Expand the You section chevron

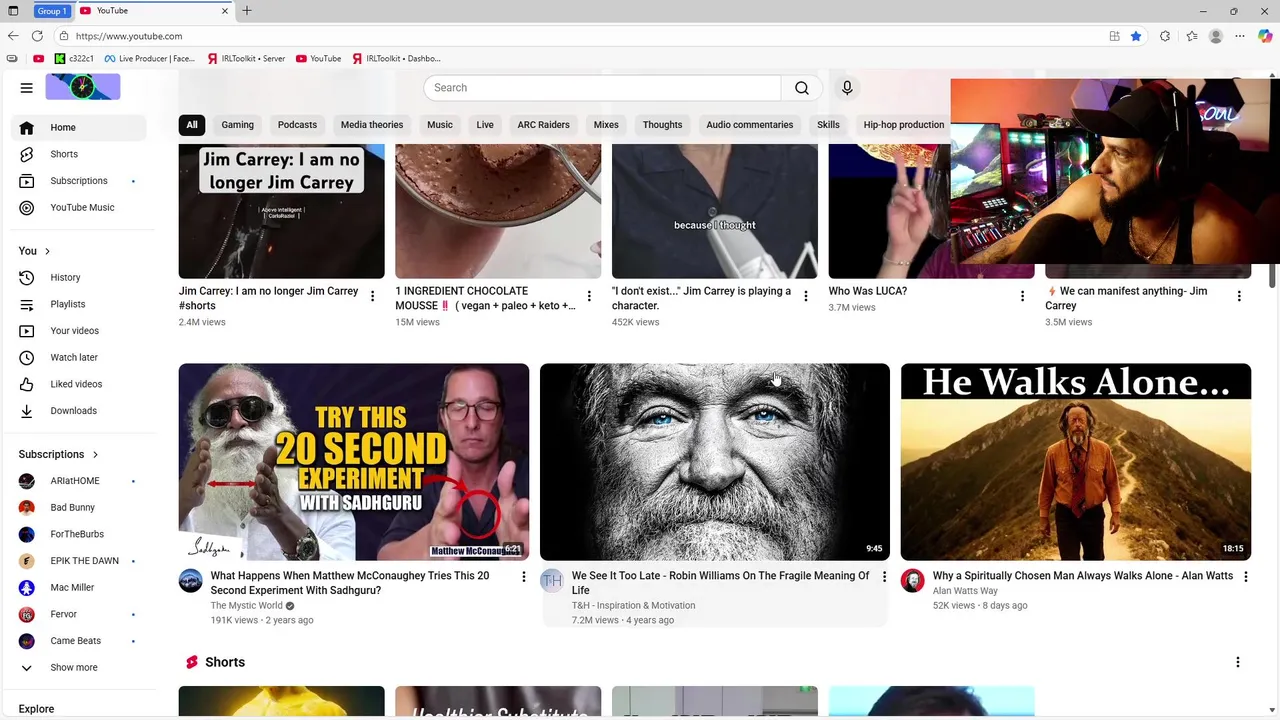pyautogui.click(x=47, y=251)
